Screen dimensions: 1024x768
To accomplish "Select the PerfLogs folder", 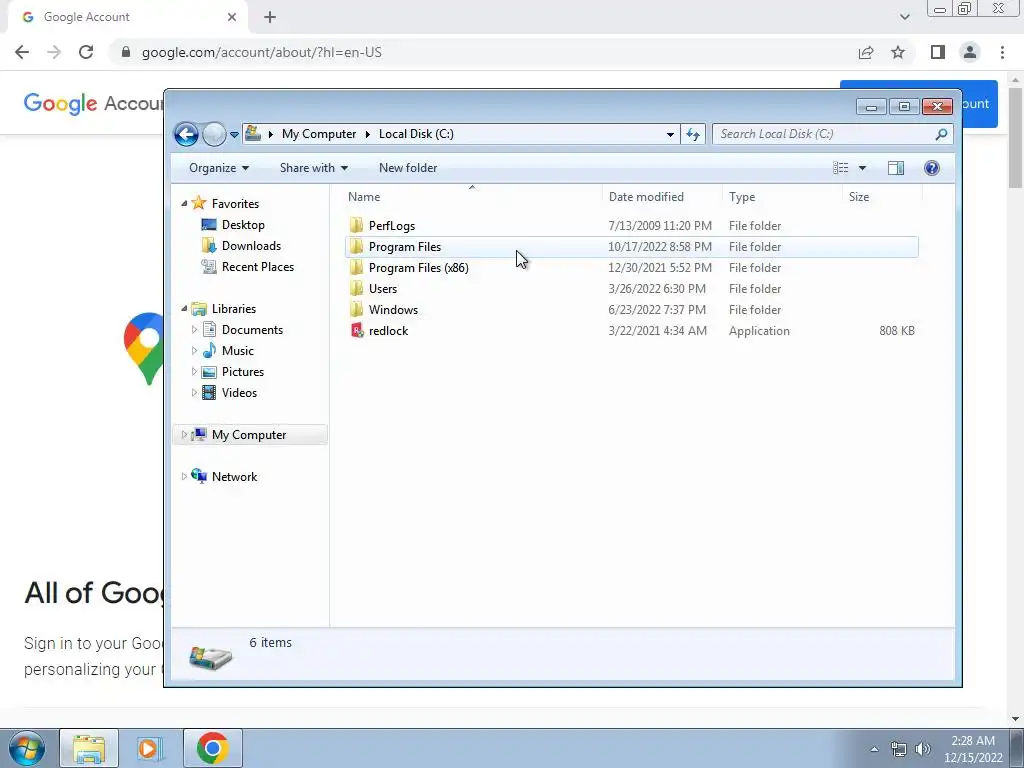I will 392,226.
